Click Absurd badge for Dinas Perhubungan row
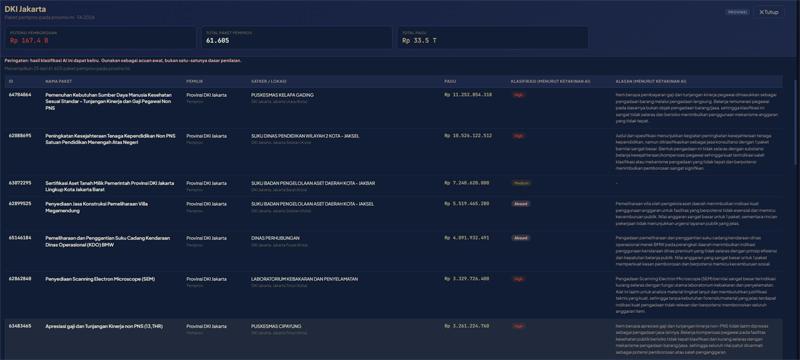800x360 pixels. [521, 238]
